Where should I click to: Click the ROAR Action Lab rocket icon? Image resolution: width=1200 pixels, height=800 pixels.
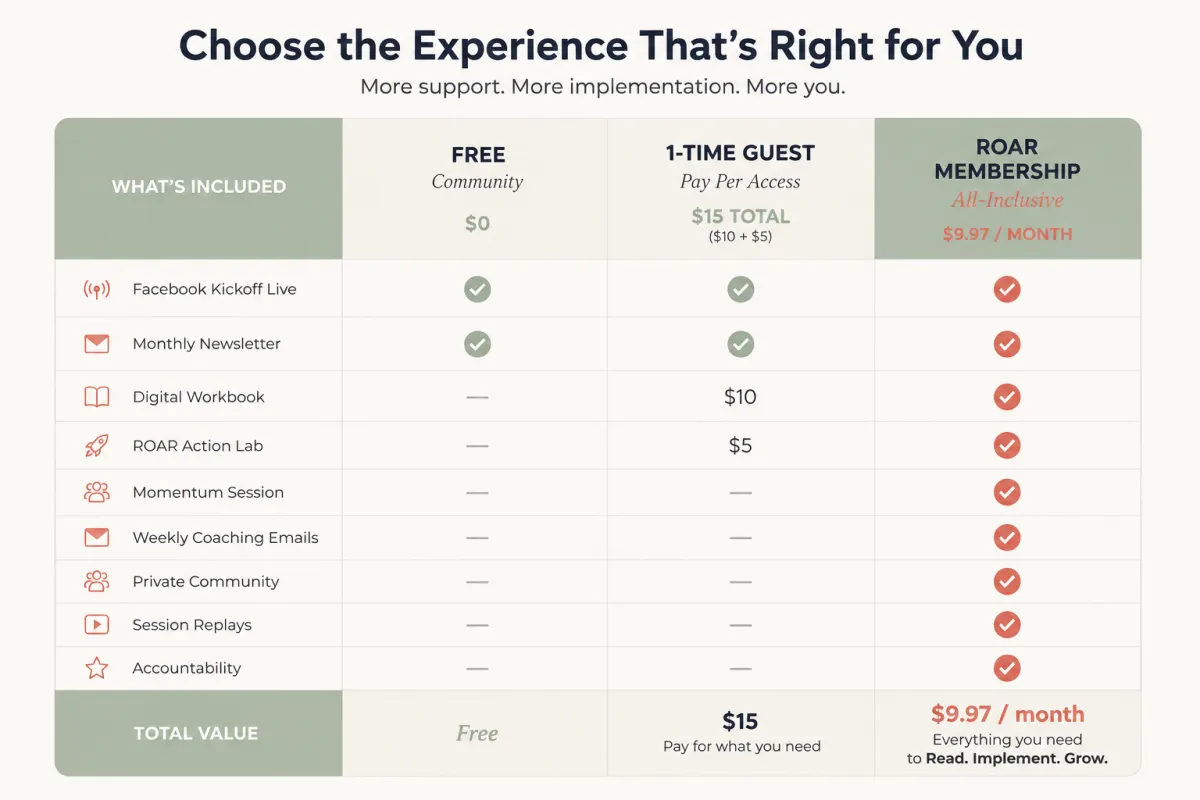tap(97, 446)
